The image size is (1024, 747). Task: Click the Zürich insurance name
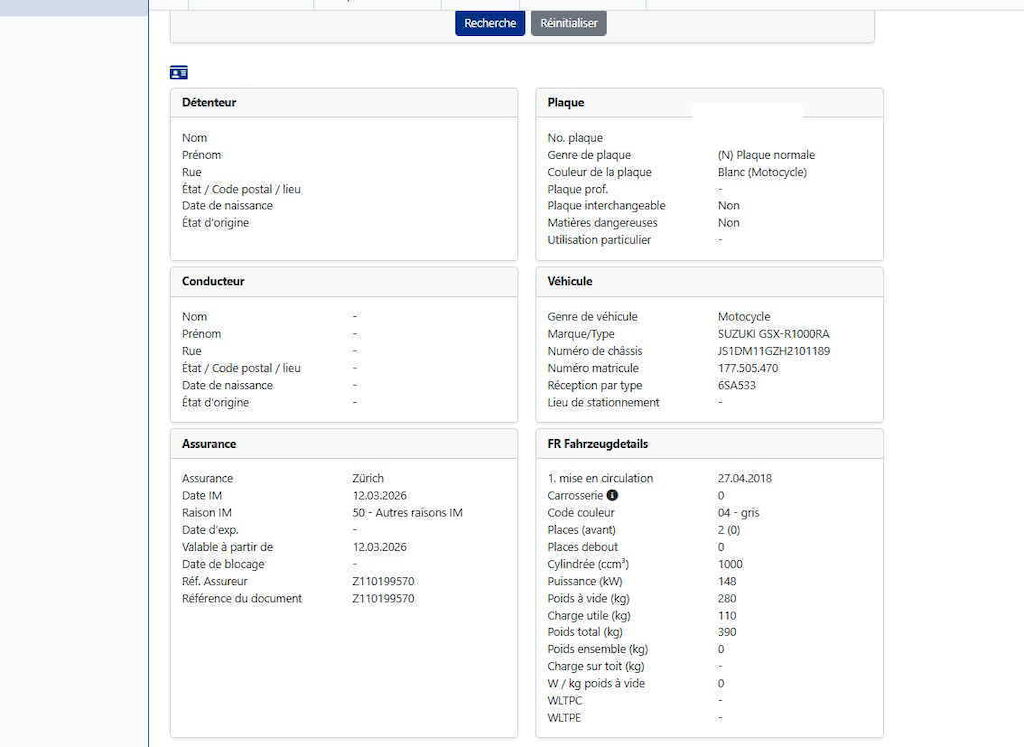tap(368, 478)
